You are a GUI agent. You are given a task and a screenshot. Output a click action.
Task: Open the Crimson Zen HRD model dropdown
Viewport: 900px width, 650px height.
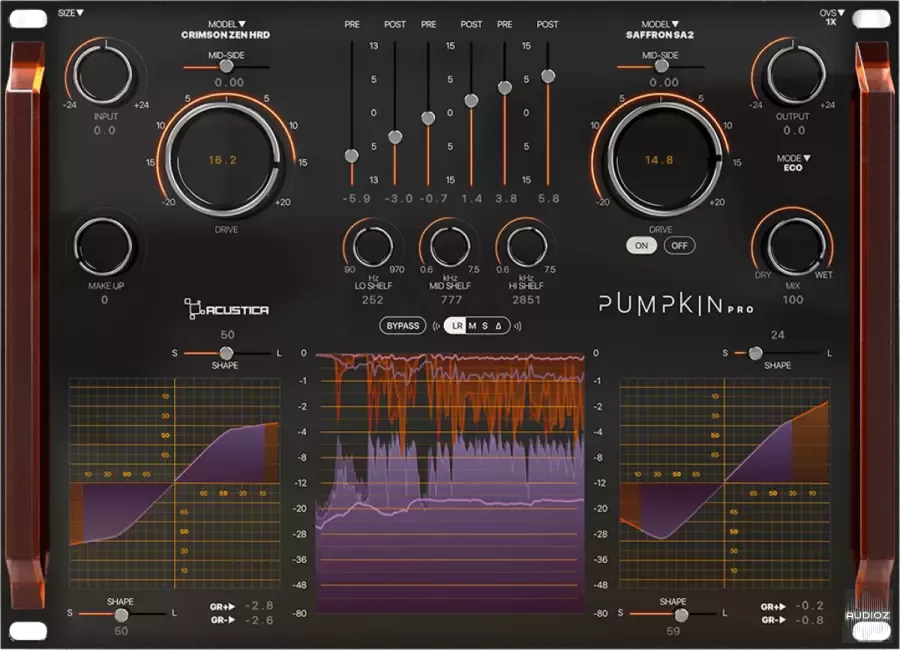pyautogui.click(x=226, y=29)
